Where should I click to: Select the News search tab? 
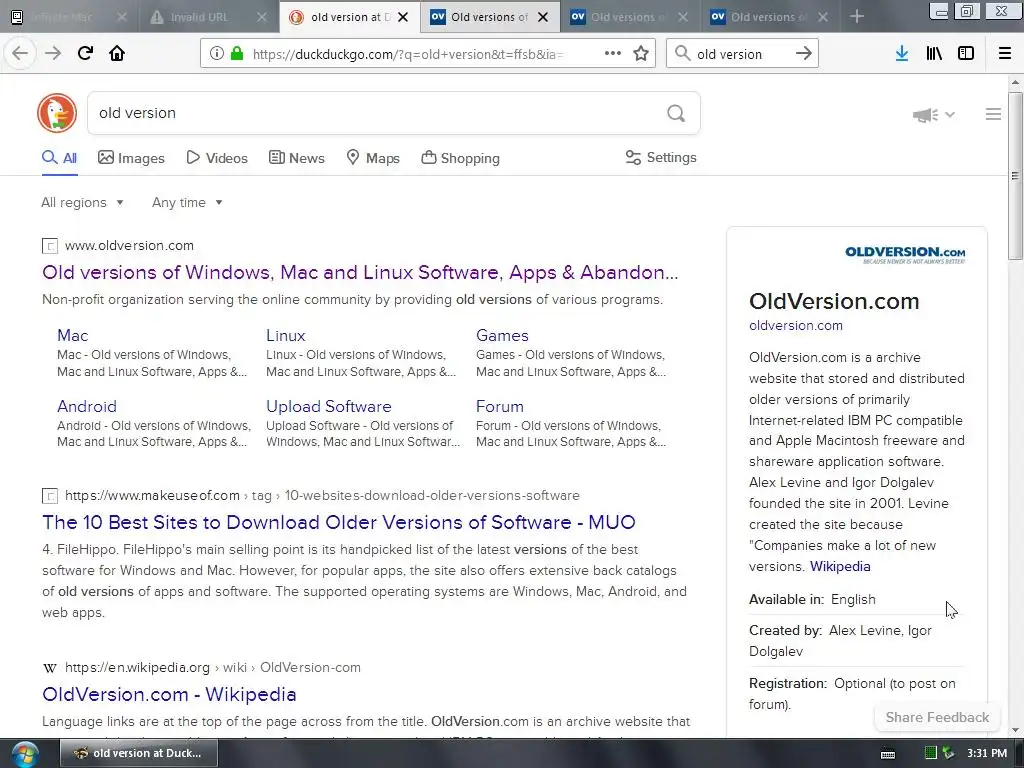pos(296,158)
